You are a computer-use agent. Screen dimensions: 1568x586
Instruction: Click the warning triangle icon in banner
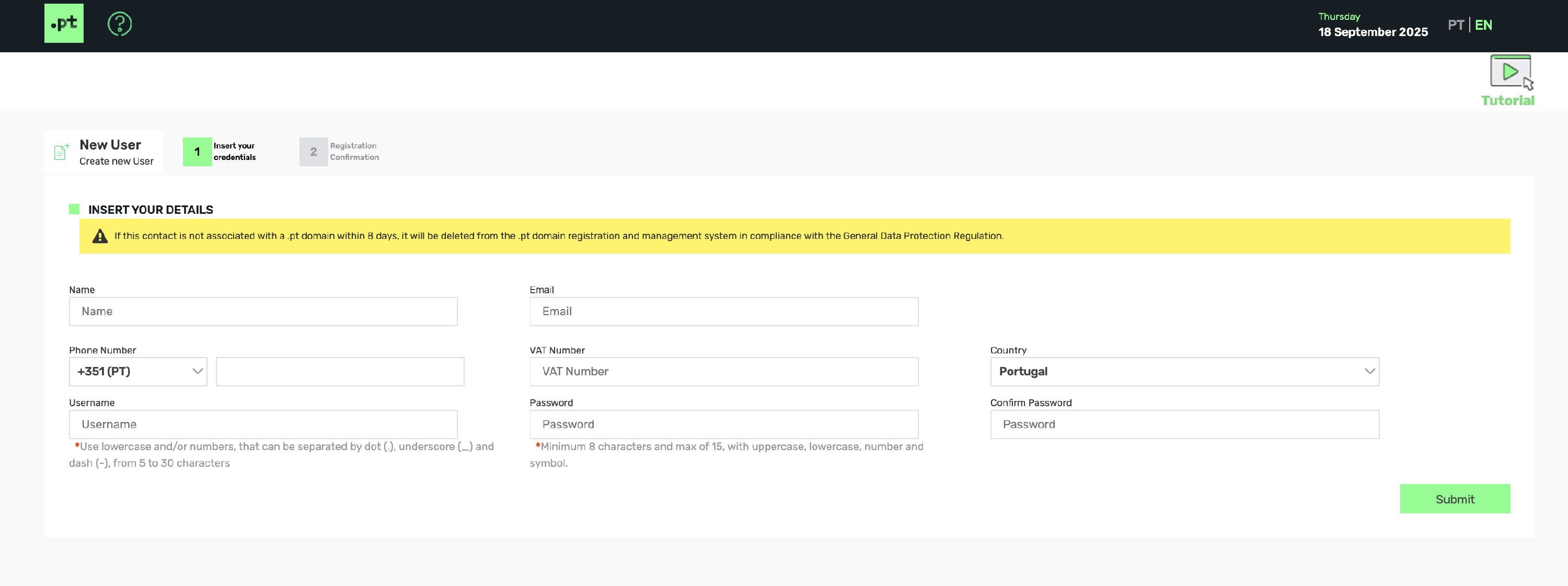(x=100, y=236)
